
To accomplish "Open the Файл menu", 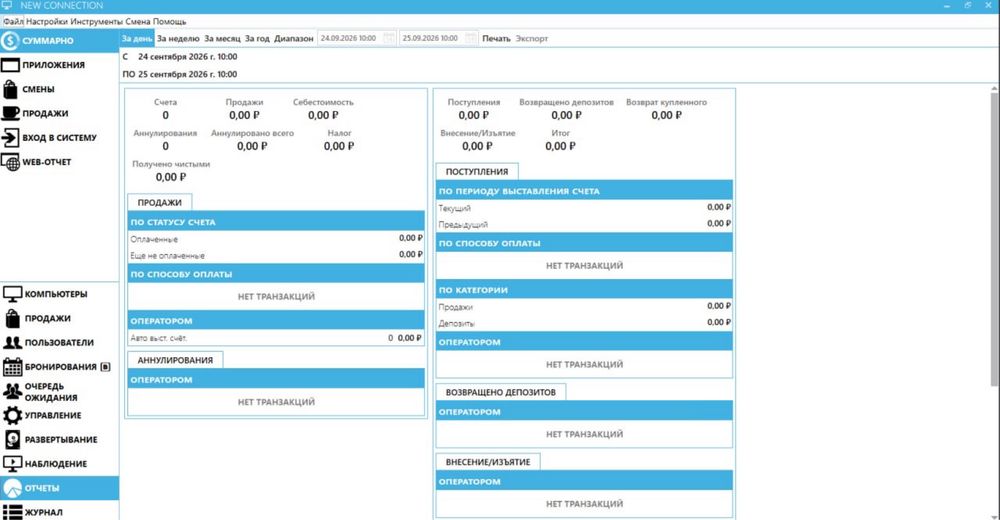I will point(13,21).
